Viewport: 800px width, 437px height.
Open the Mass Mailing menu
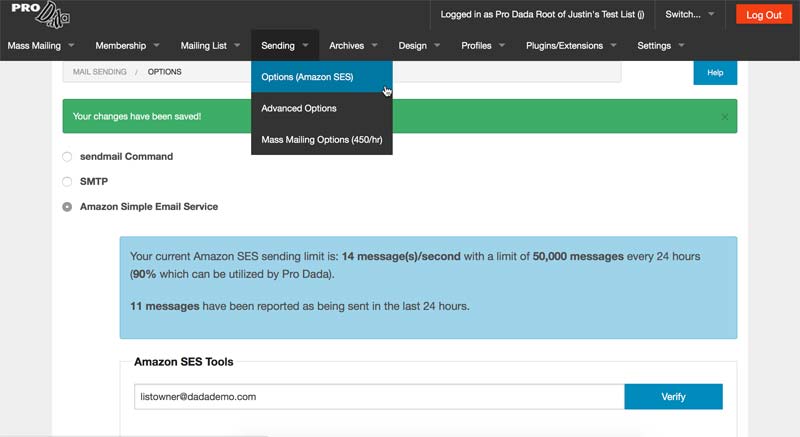pyautogui.click(x=41, y=45)
